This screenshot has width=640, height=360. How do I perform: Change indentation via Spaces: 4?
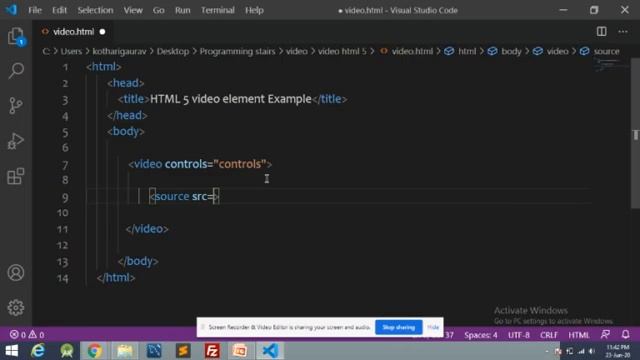(480, 335)
